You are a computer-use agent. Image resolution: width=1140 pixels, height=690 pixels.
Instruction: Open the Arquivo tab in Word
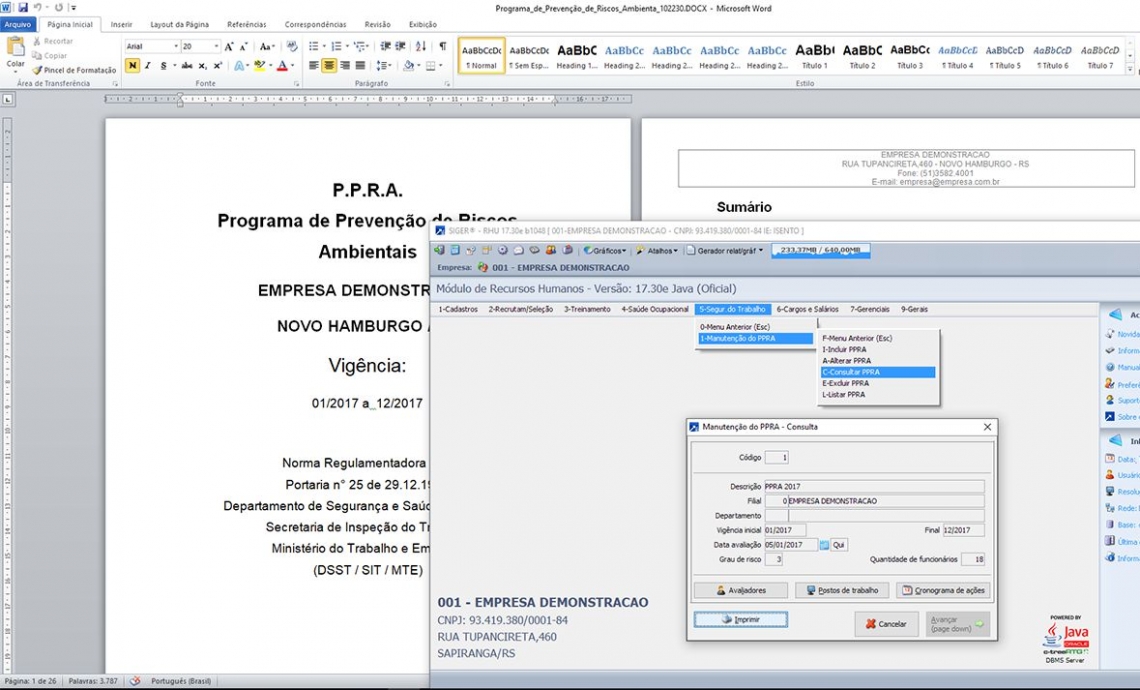[x=17, y=24]
